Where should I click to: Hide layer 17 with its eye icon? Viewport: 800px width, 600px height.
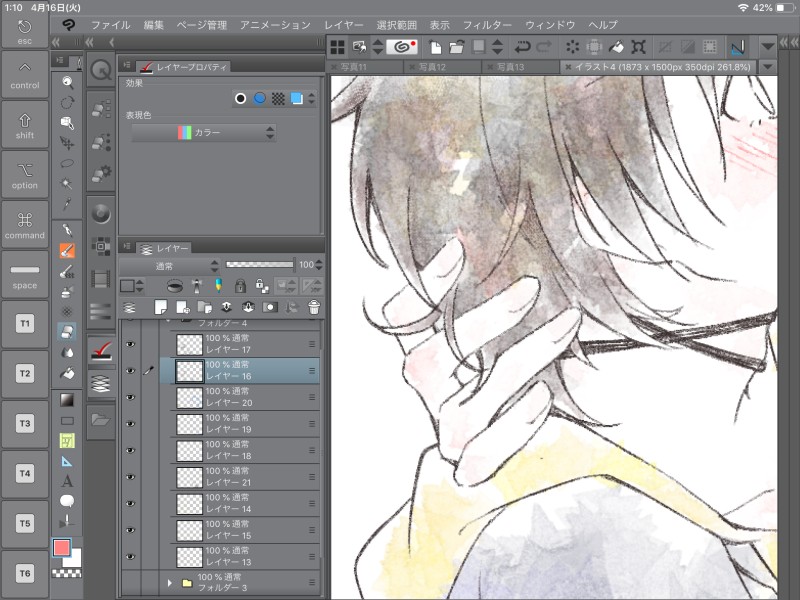tap(130, 345)
